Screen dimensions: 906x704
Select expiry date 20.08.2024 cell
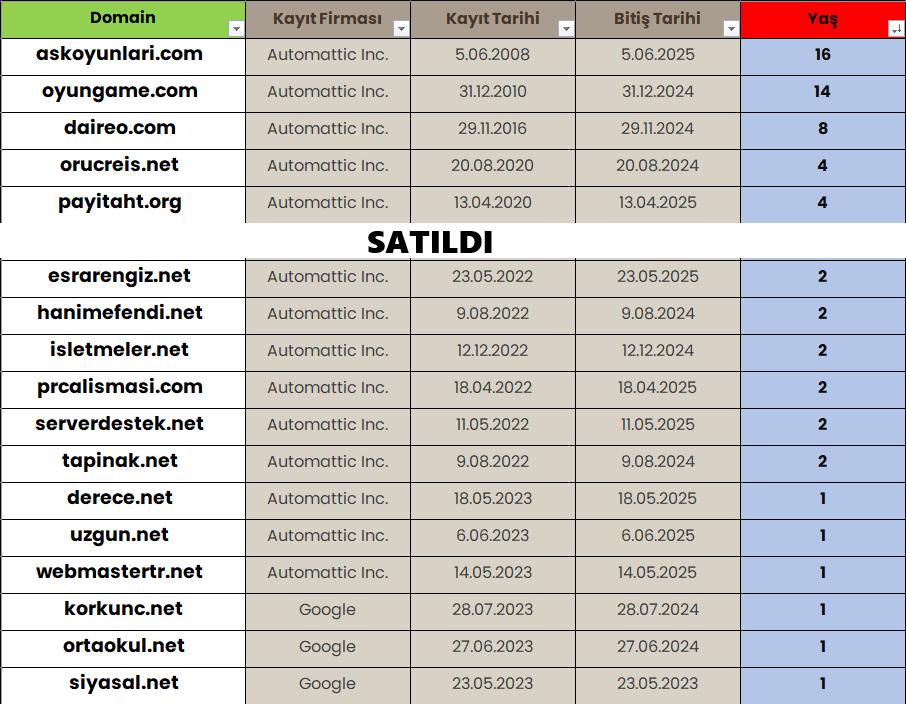658,168
